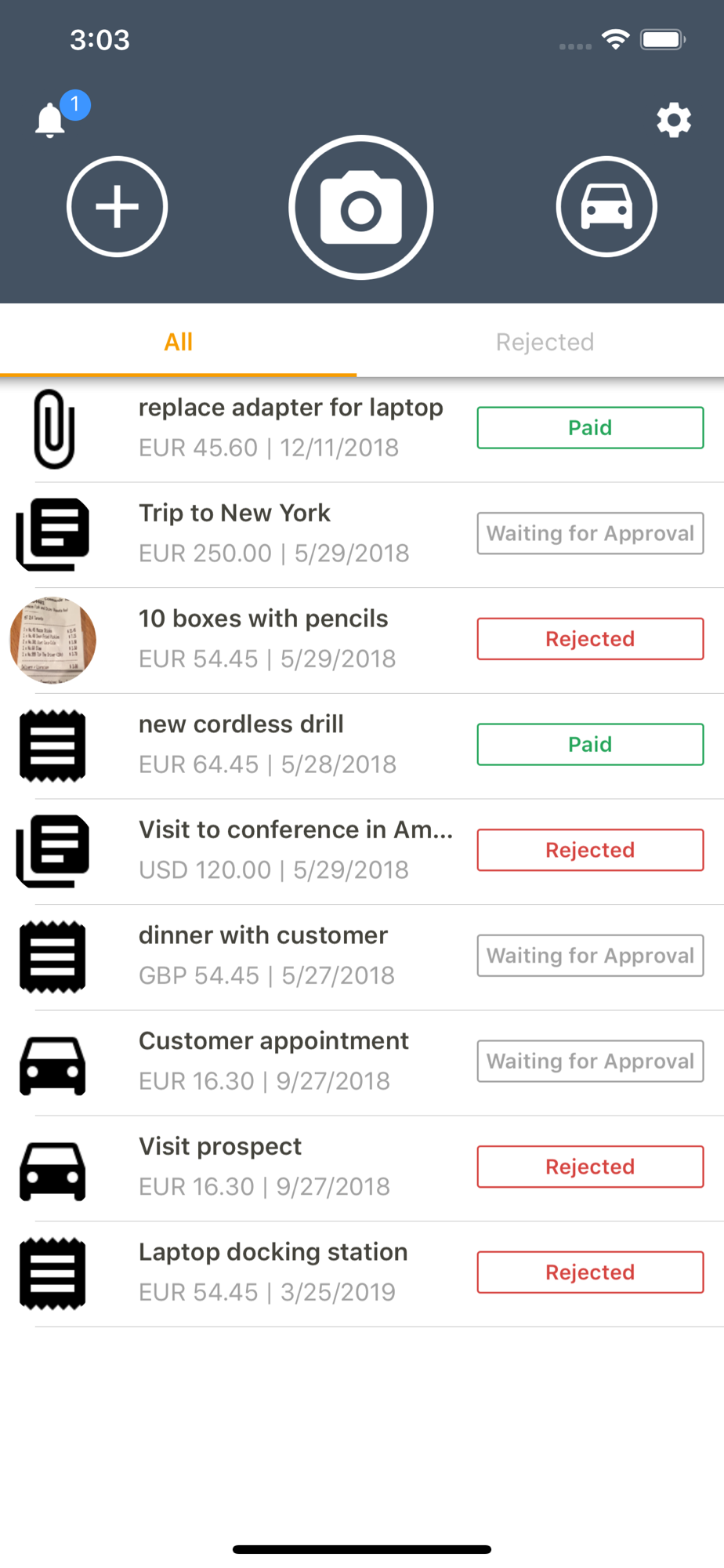Open Visit to conference expense entry
Screen dimensions: 724x1568
295,849
